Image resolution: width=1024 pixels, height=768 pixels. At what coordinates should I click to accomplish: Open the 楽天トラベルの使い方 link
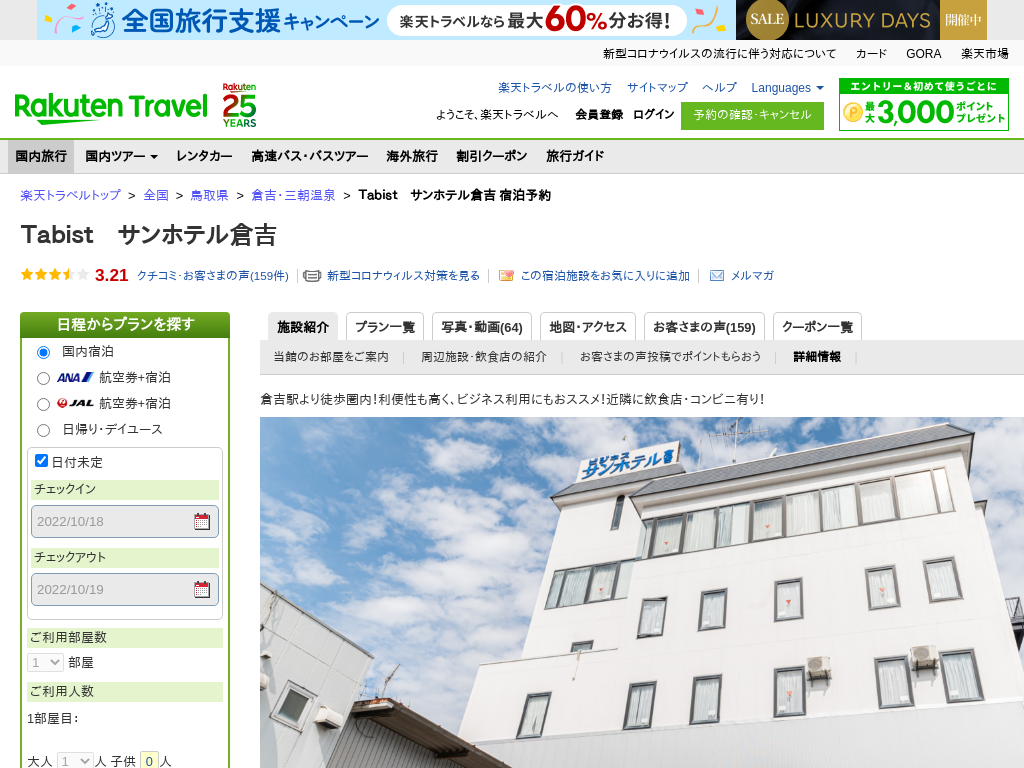tap(555, 88)
